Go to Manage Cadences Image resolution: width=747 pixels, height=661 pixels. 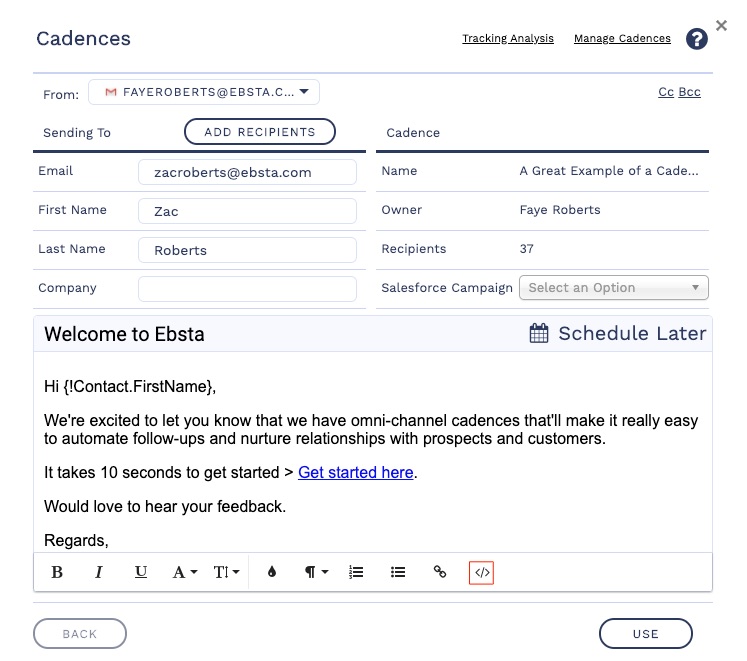point(622,39)
